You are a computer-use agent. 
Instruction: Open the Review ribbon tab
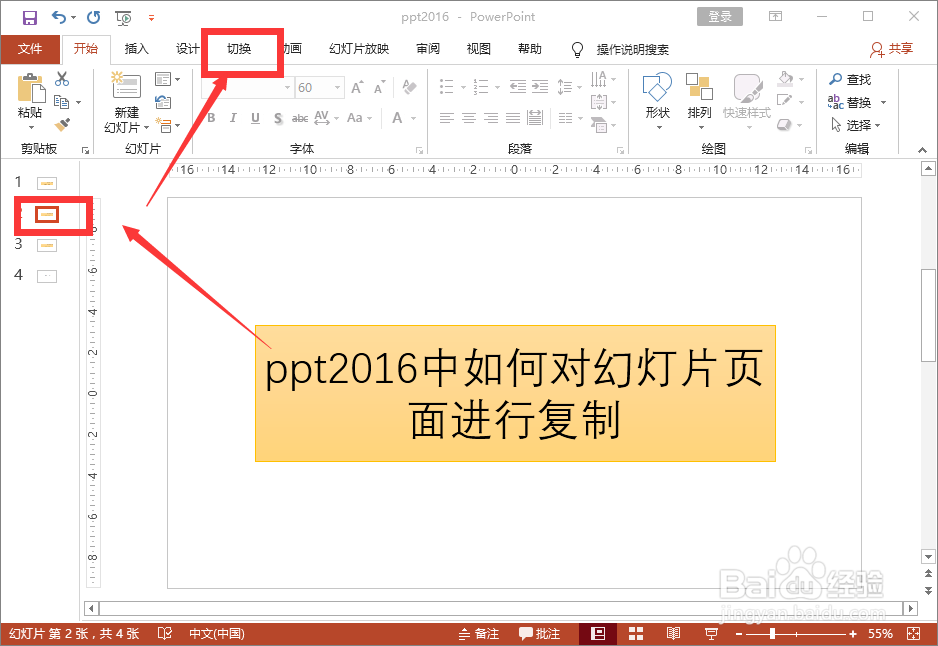pos(428,49)
